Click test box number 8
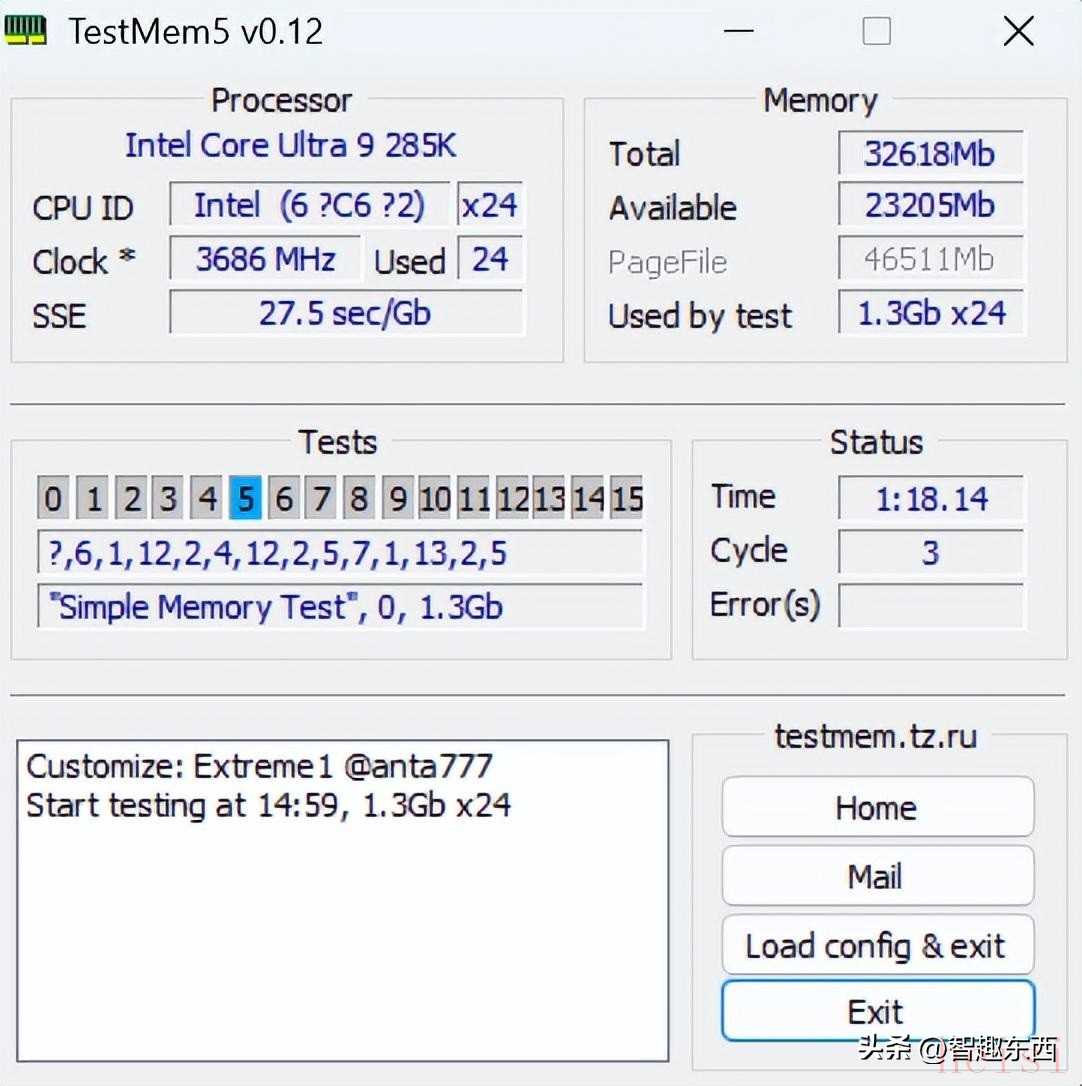The image size is (1082, 1086). click(x=359, y=498)
